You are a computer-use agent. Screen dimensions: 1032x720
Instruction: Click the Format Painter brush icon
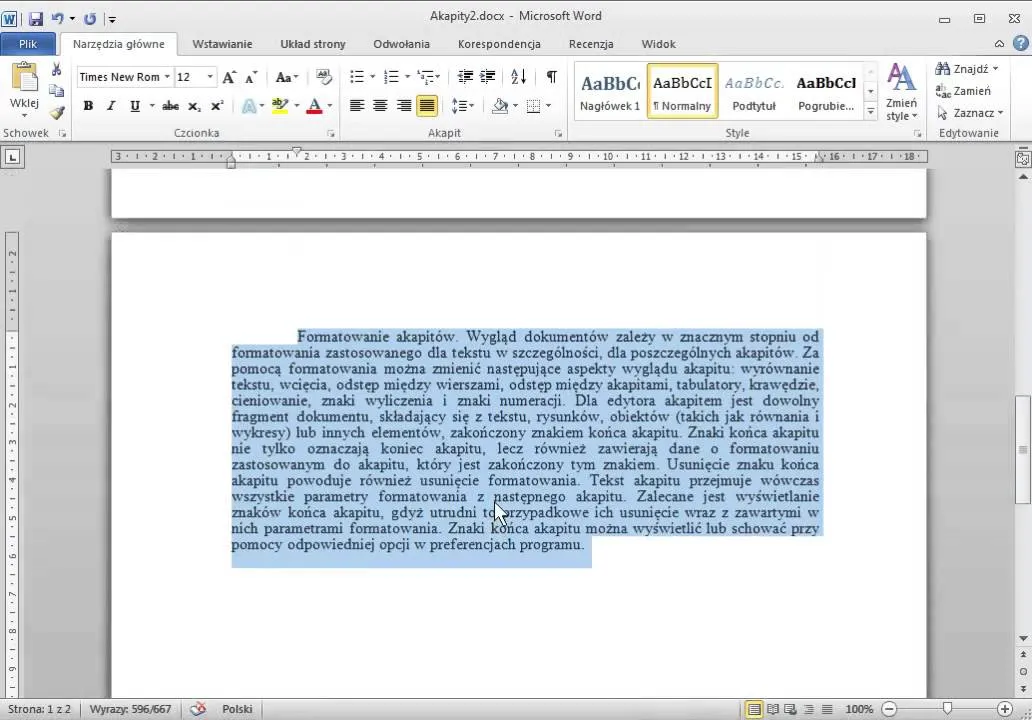click(x=57, y=113)
